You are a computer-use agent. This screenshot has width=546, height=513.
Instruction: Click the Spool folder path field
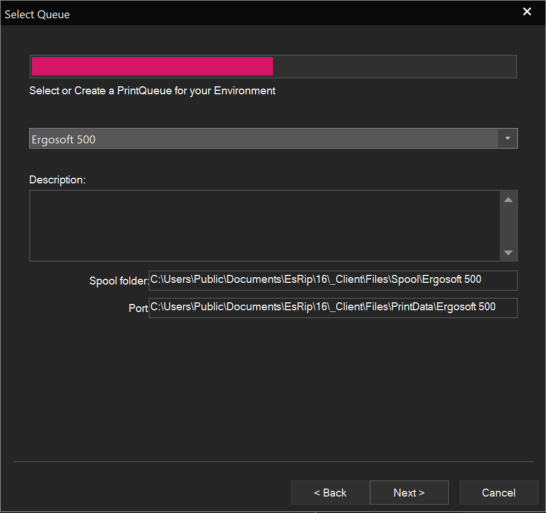[333, 280]
